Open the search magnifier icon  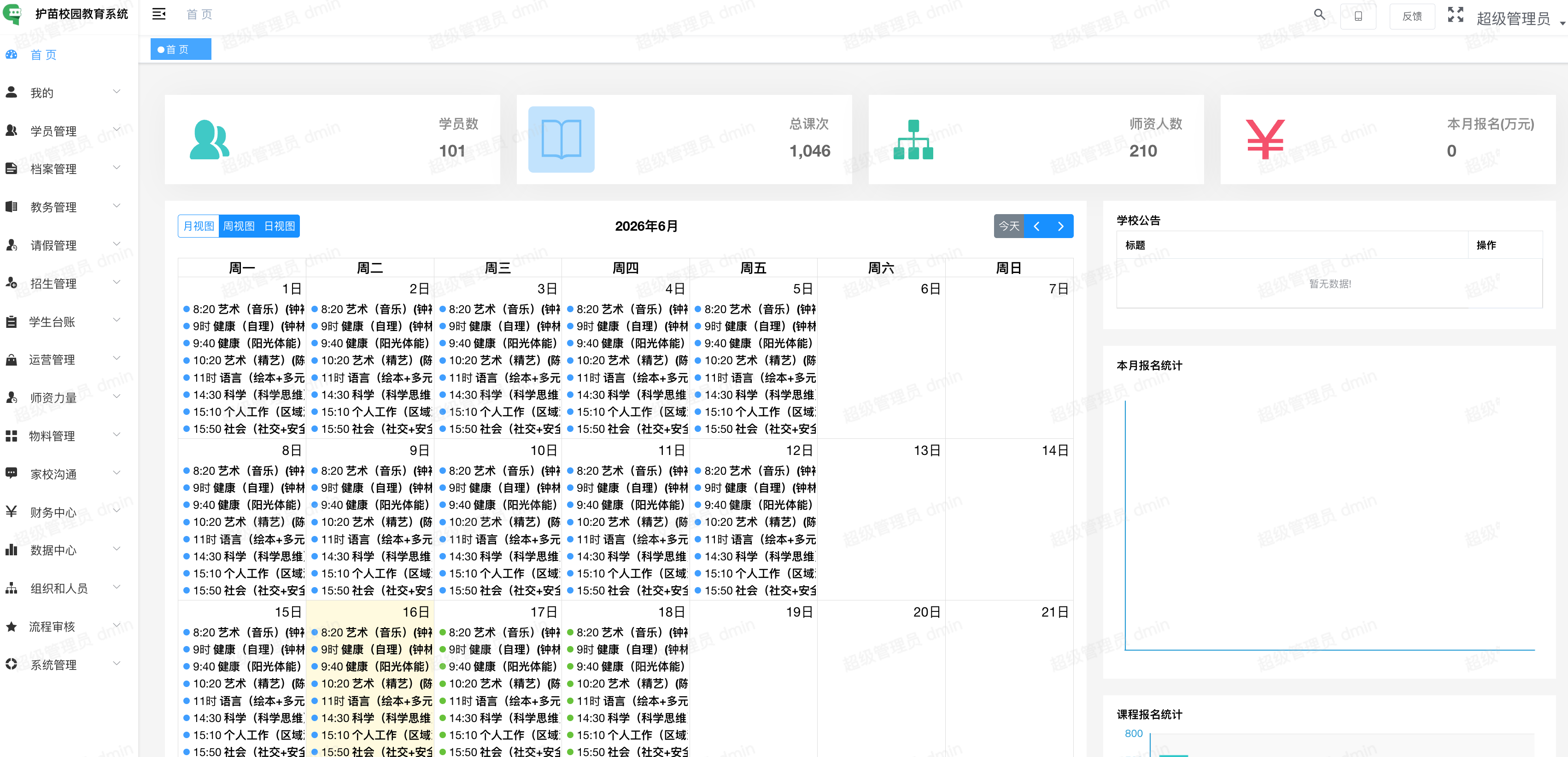pyautogui.click(x=1319, y=14)
